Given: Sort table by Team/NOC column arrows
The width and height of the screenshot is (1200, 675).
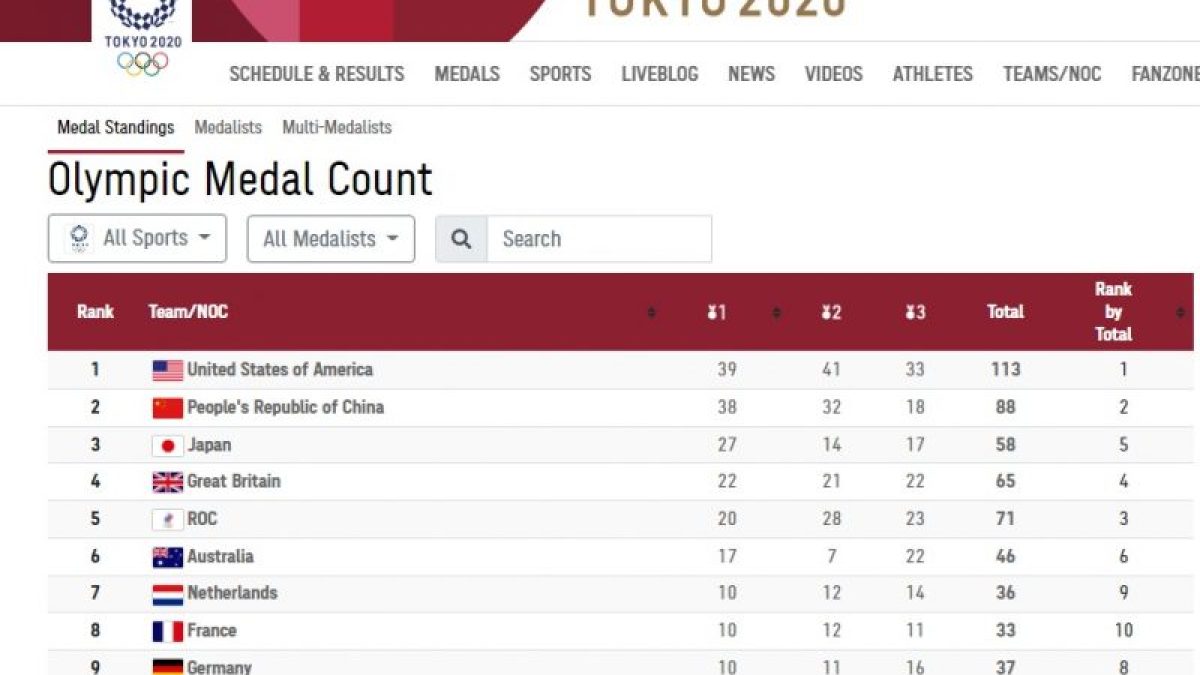Looking at the screenshot, I should [651, 312].
